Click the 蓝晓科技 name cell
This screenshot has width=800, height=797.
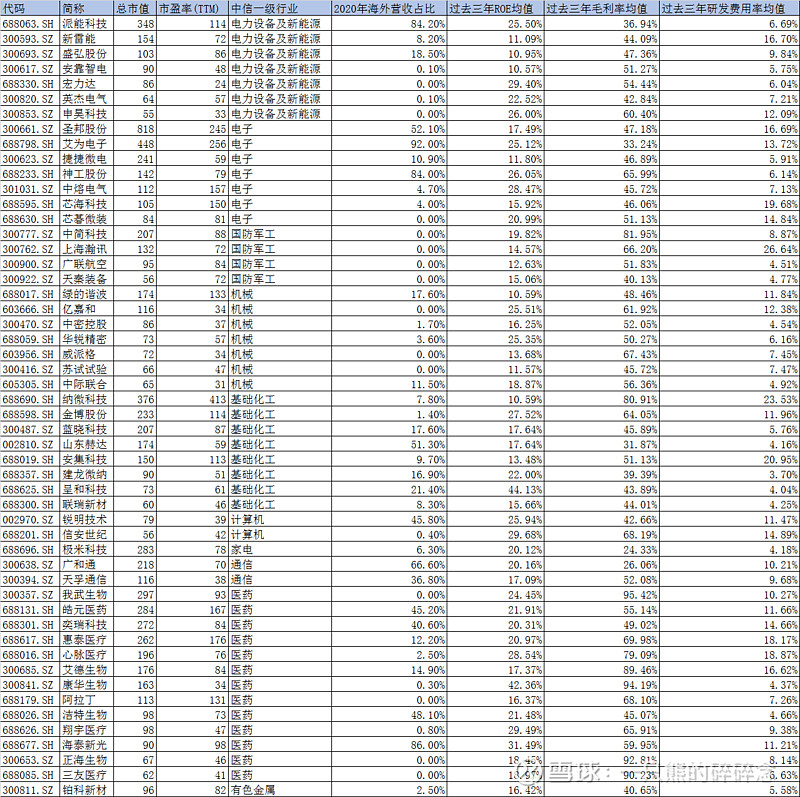(85, 430)
